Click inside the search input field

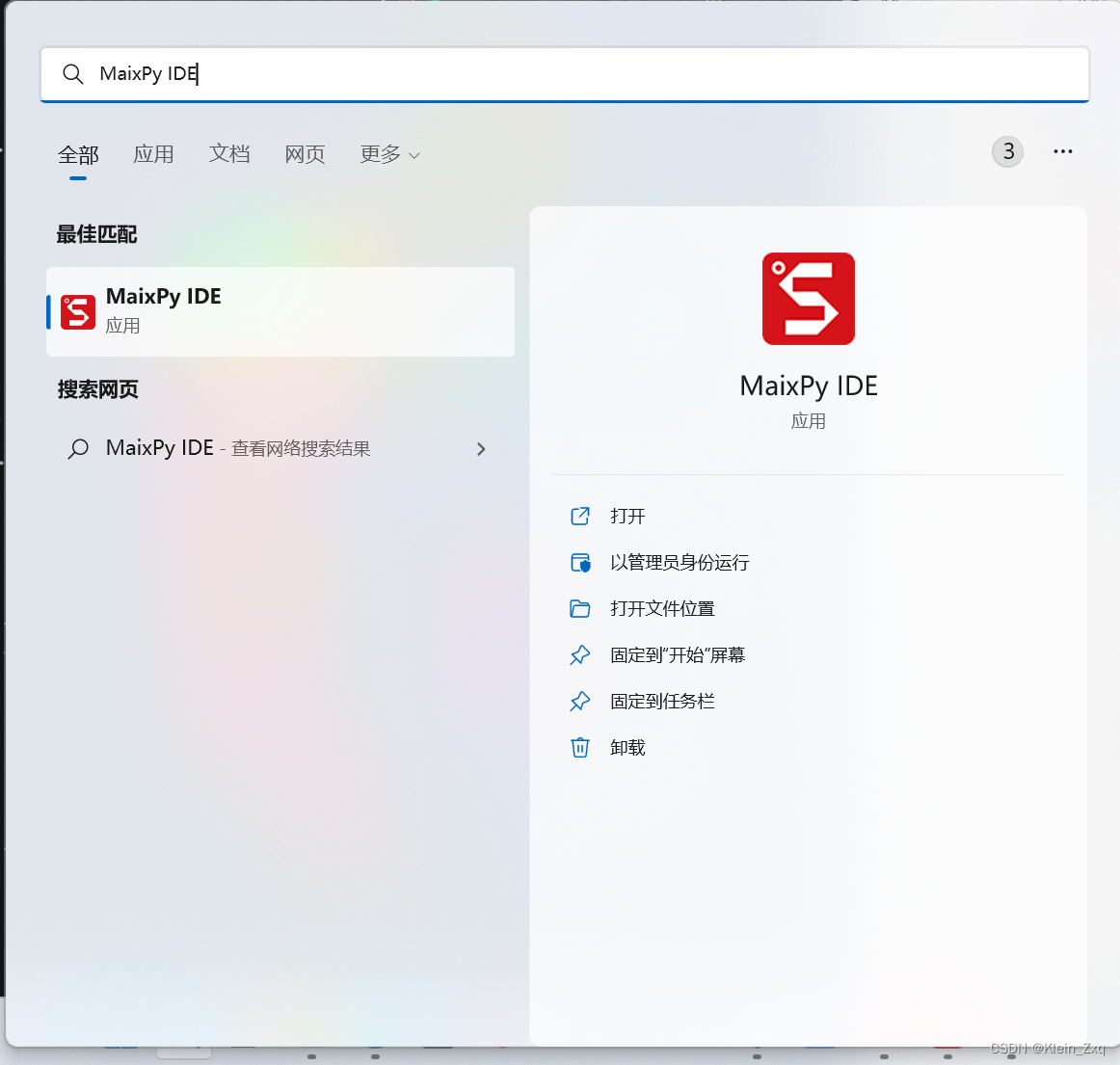(386, 74)
